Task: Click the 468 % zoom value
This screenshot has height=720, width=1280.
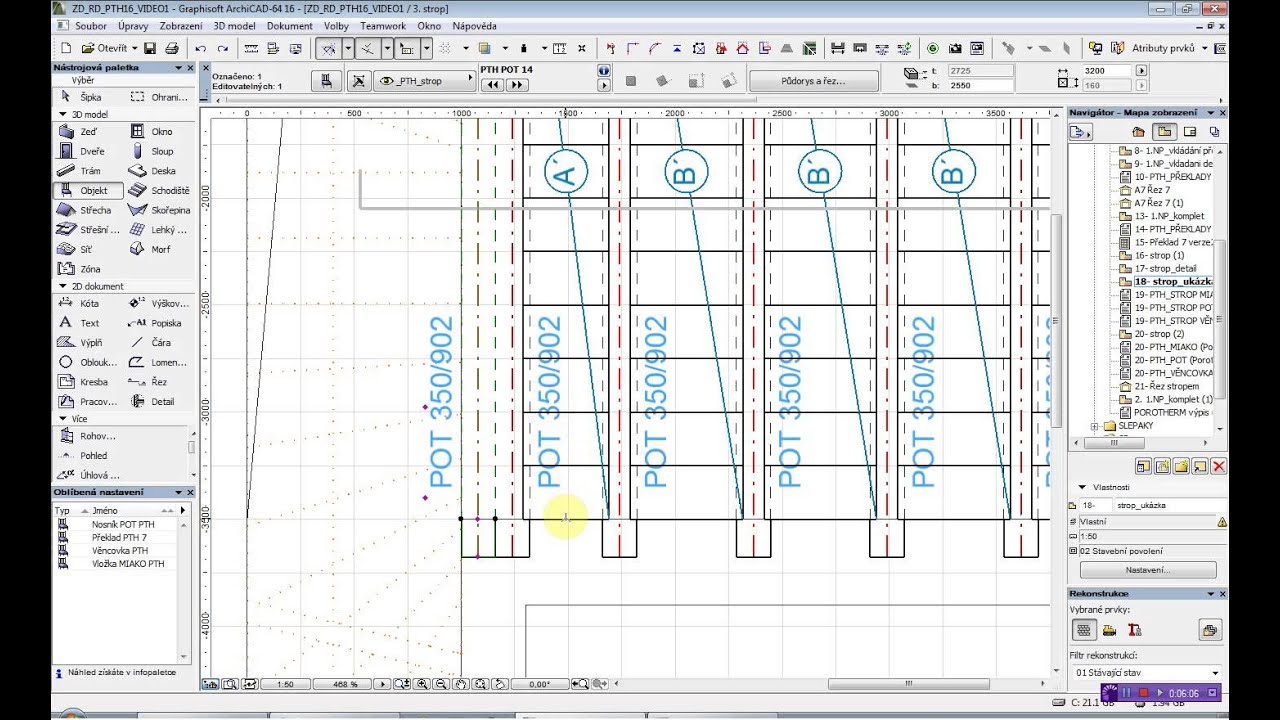Action: coord(345,684)
